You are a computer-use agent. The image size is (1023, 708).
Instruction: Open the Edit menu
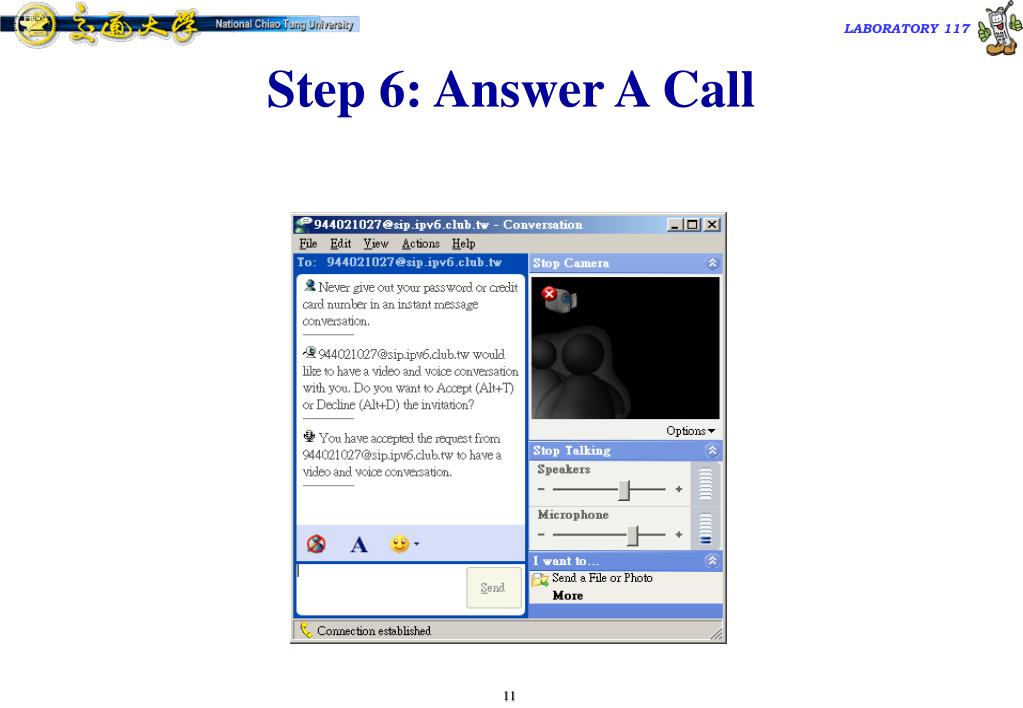[341, 243]
